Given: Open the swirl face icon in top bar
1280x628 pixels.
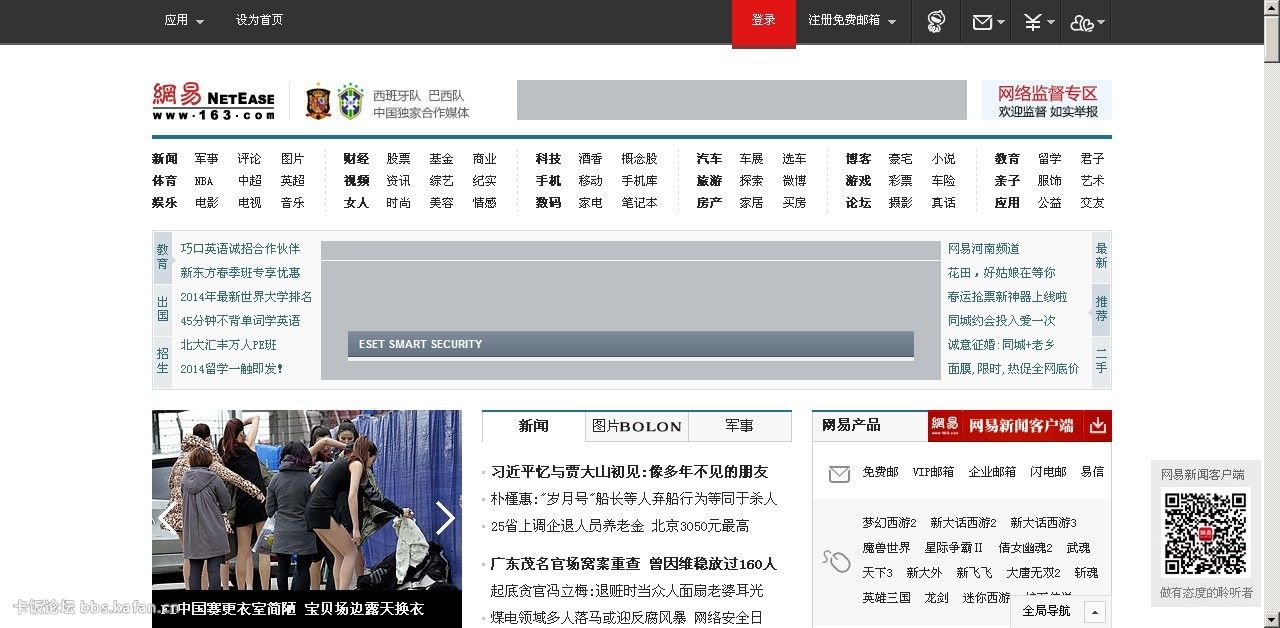Looking at the screenshot, I should [936, 21].
